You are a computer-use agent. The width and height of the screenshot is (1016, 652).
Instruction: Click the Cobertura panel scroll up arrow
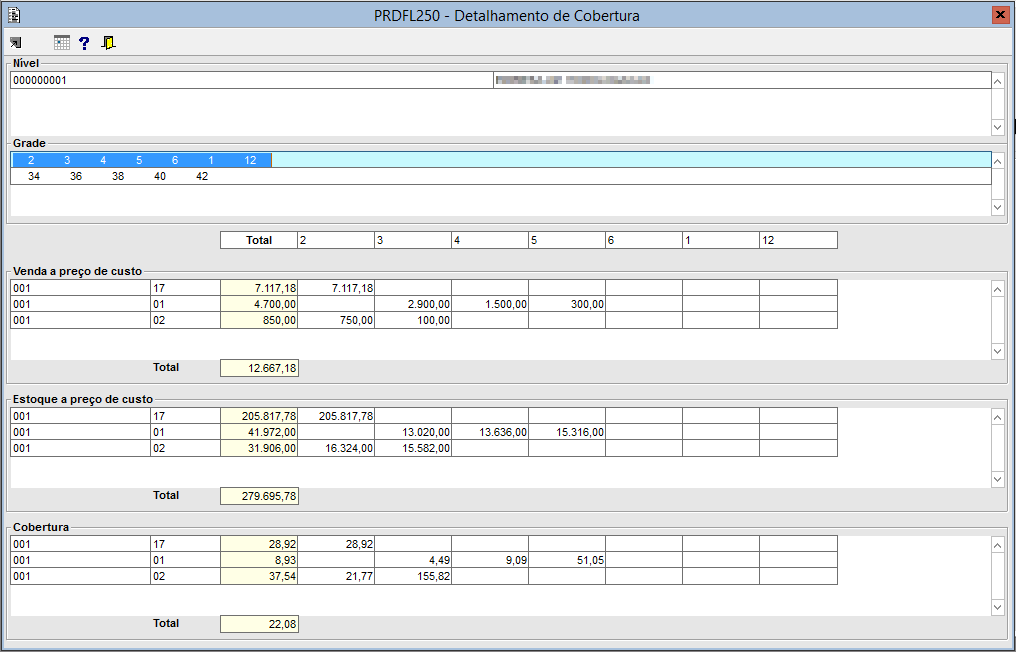tap(998, 544)
